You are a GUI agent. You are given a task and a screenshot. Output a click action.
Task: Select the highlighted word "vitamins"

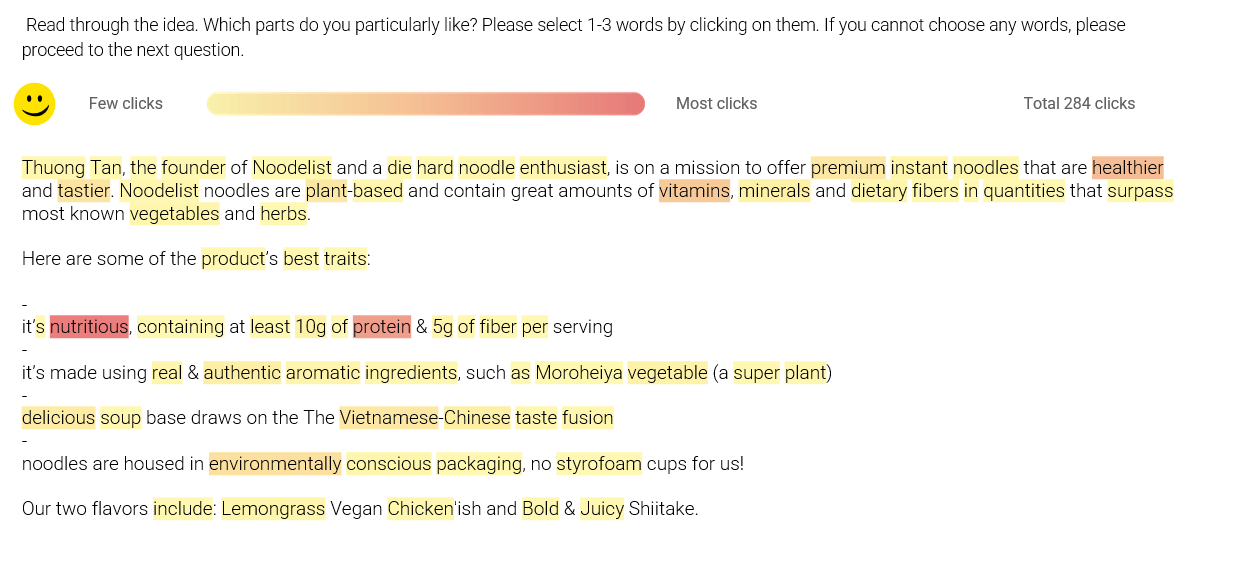[694, 191]
